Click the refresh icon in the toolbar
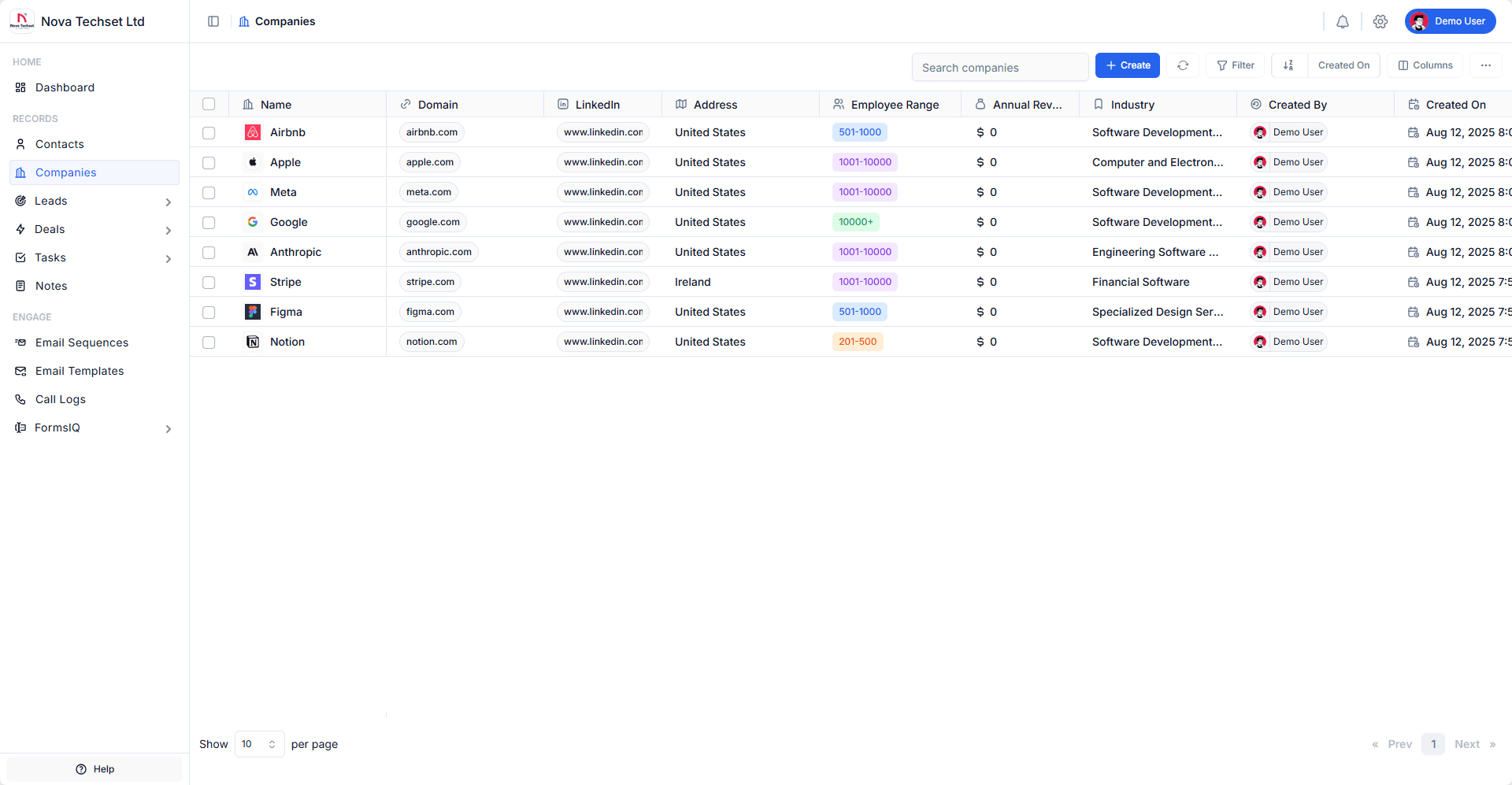This screenshot has height=785, width=1512. point(1183,65)
